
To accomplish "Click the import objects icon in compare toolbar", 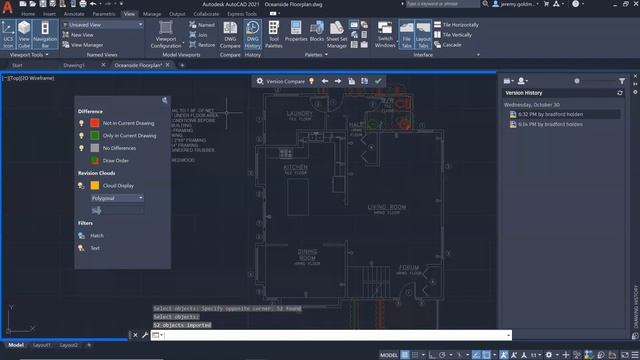I will pyautogui.click(x=351, y=81).
